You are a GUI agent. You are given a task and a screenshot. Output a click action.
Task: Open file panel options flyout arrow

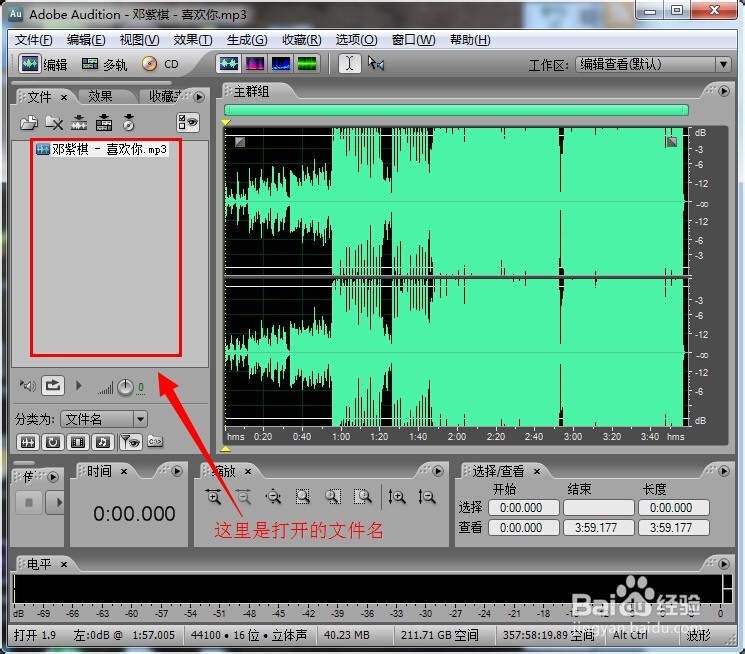click(199, 97)
